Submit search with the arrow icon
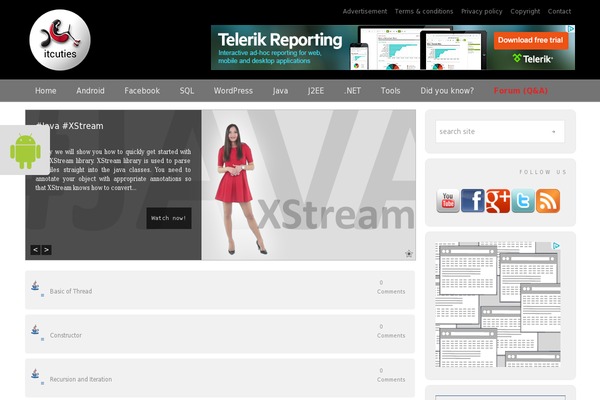This screenshot has width=600, height=400. click(x=553, y=132)
